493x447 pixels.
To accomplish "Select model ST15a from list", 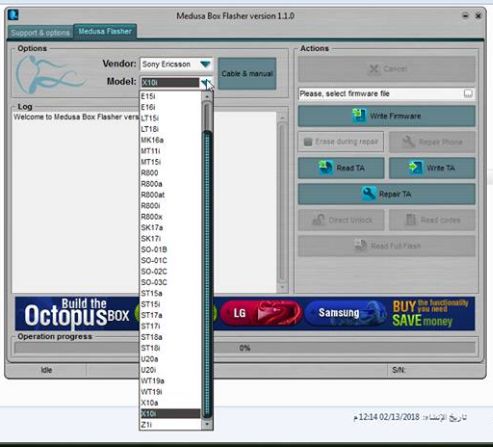I will (x=170, y=293).
